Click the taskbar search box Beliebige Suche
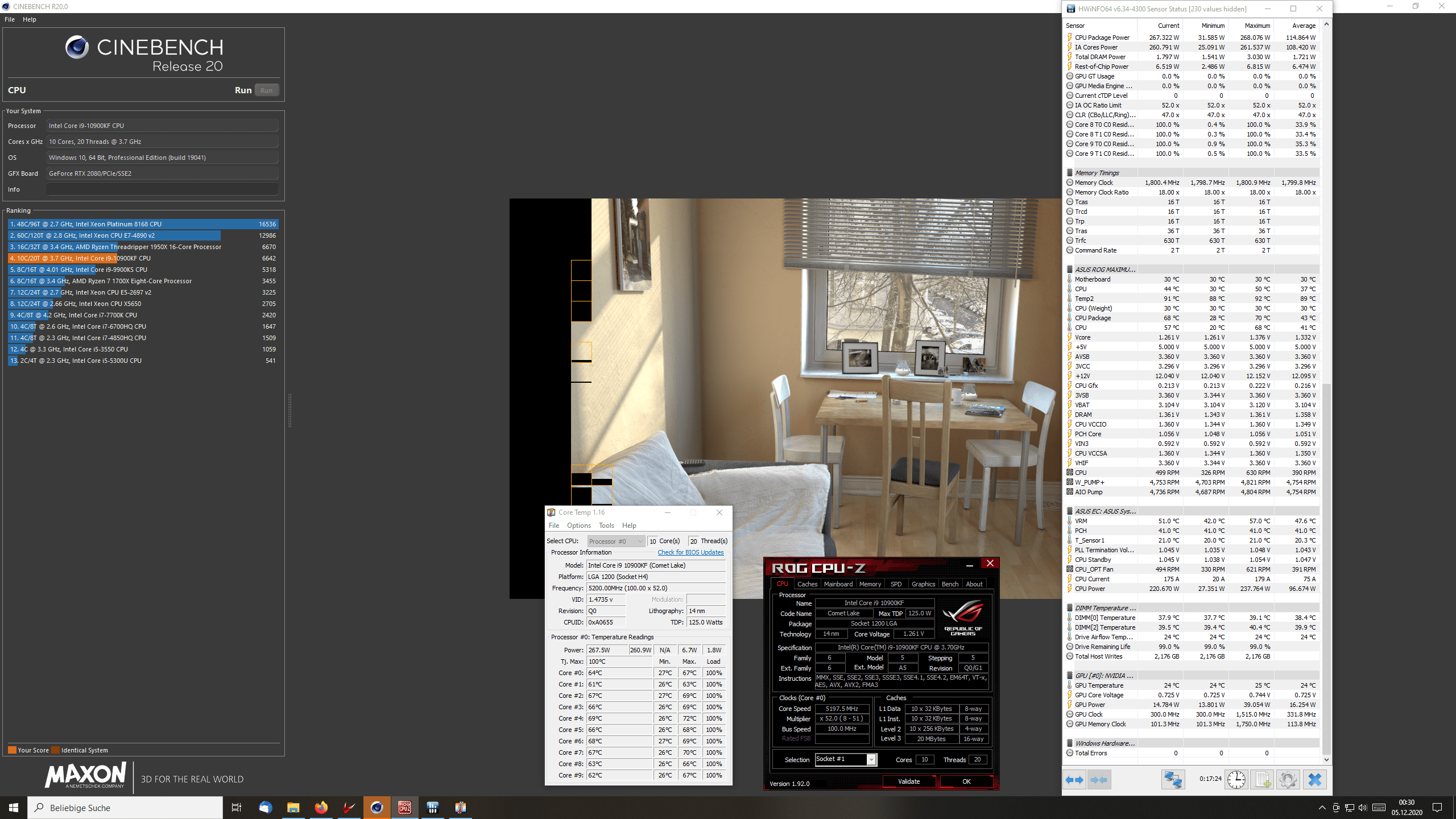Screen dimensions: 1456x819 click(125, 808)
